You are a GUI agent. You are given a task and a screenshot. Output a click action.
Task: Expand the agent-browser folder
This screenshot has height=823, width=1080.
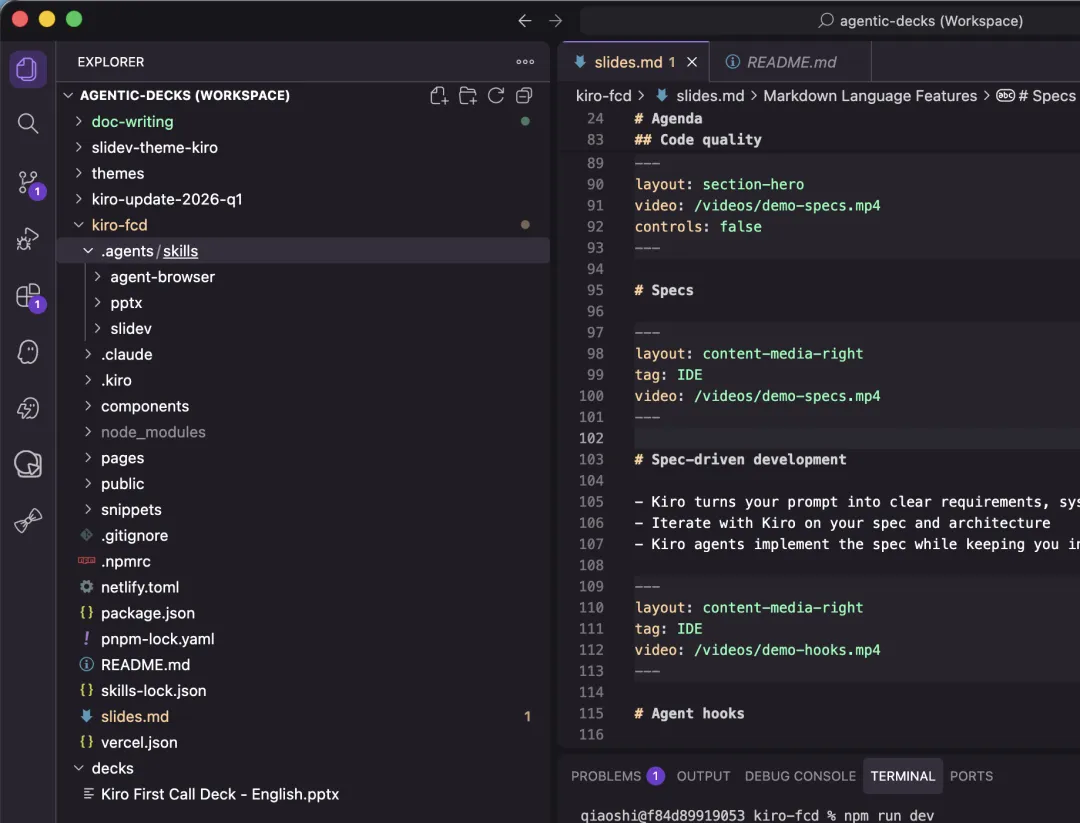click(97, 277)
